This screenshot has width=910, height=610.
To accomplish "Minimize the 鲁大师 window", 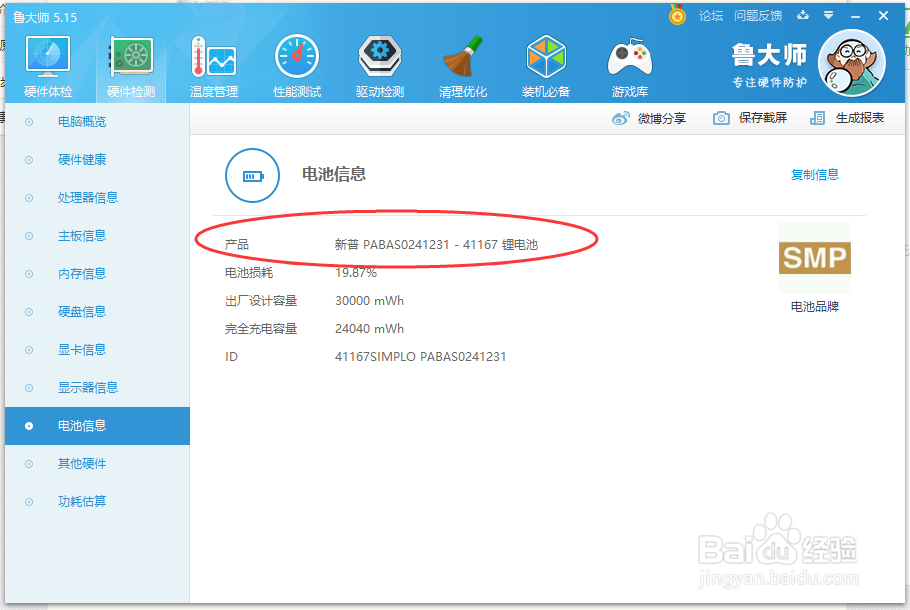I will click(x=855, y=16).
